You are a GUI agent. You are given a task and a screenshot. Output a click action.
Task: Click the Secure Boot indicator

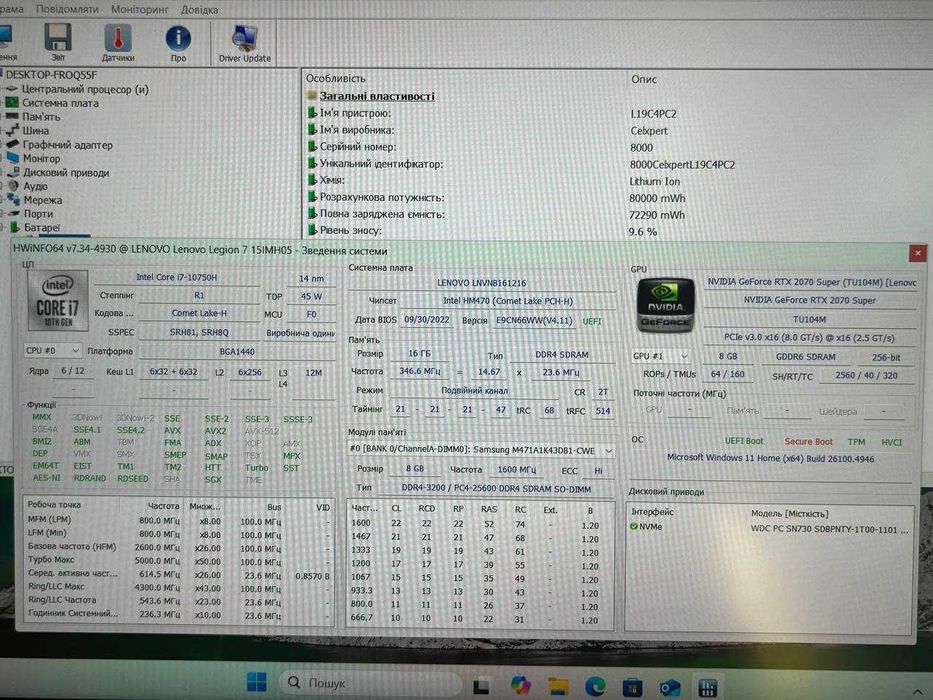pyautogui.click(x=808, y=442)
